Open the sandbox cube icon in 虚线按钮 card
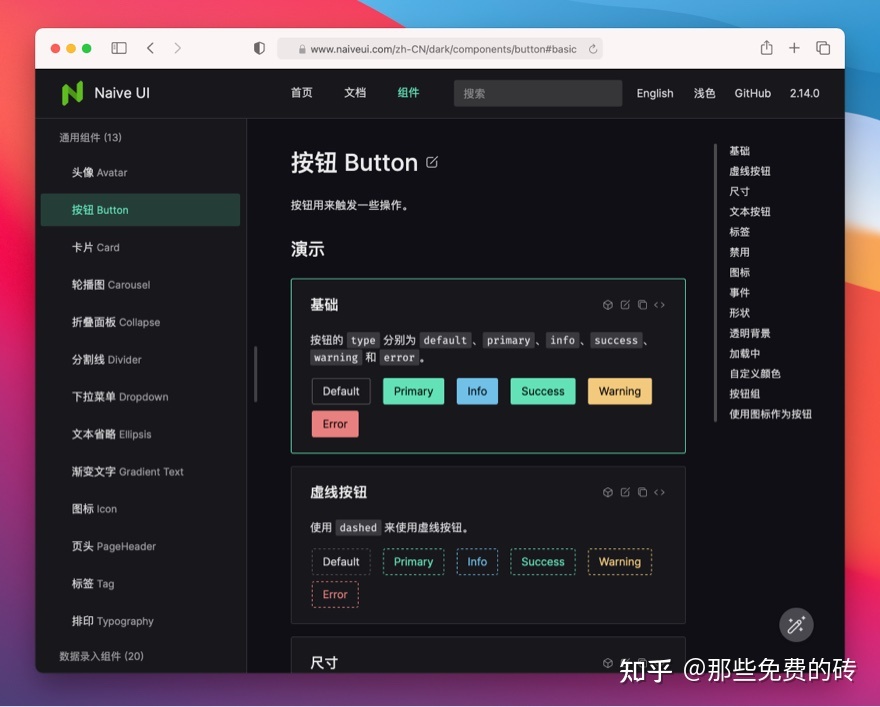 [x=608, y=492]
